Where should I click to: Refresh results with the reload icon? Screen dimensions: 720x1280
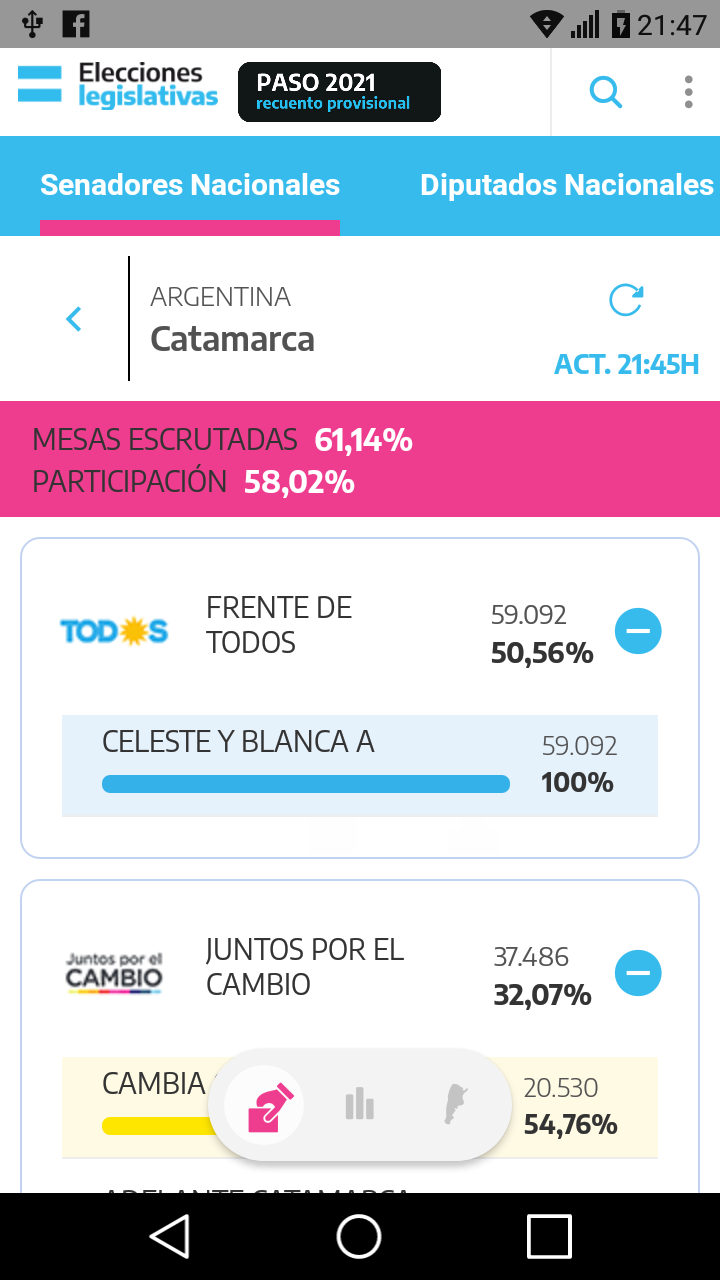(x=626, y=300)
